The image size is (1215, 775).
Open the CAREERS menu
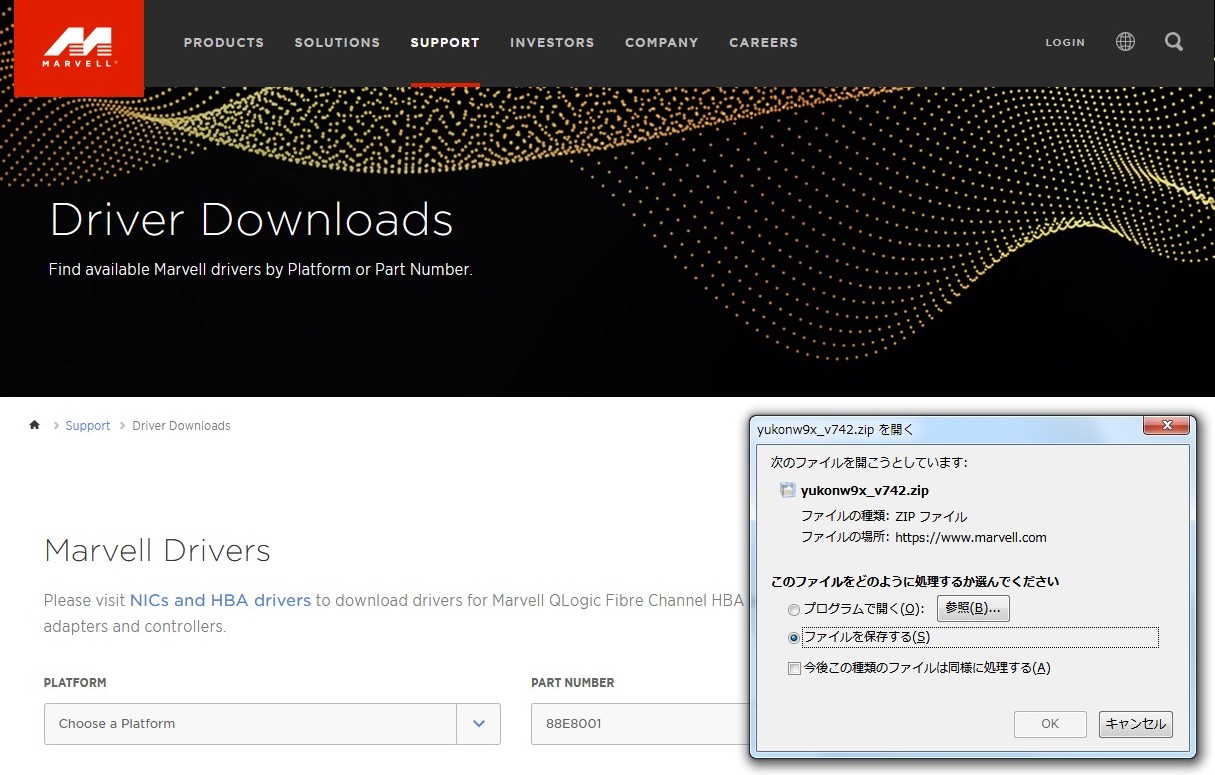(x=764, y=42)
